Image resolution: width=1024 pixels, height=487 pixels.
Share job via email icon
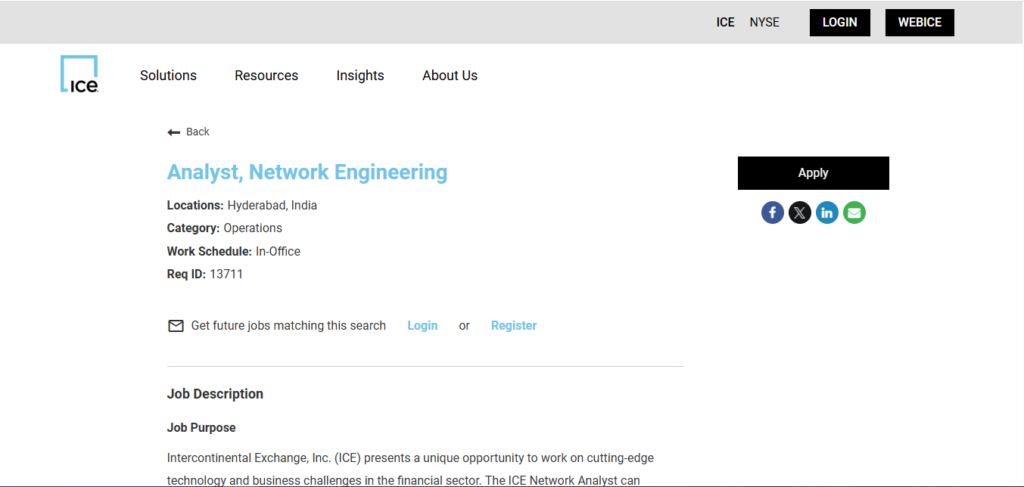click(854, 212)
